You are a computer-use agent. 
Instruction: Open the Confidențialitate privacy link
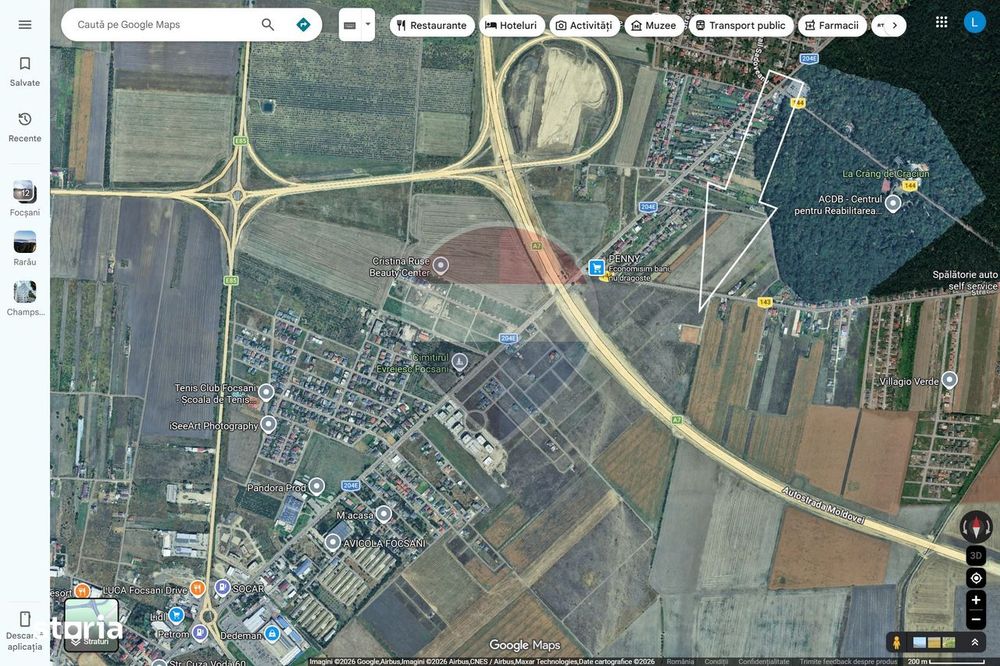click(x=764, y=662)
